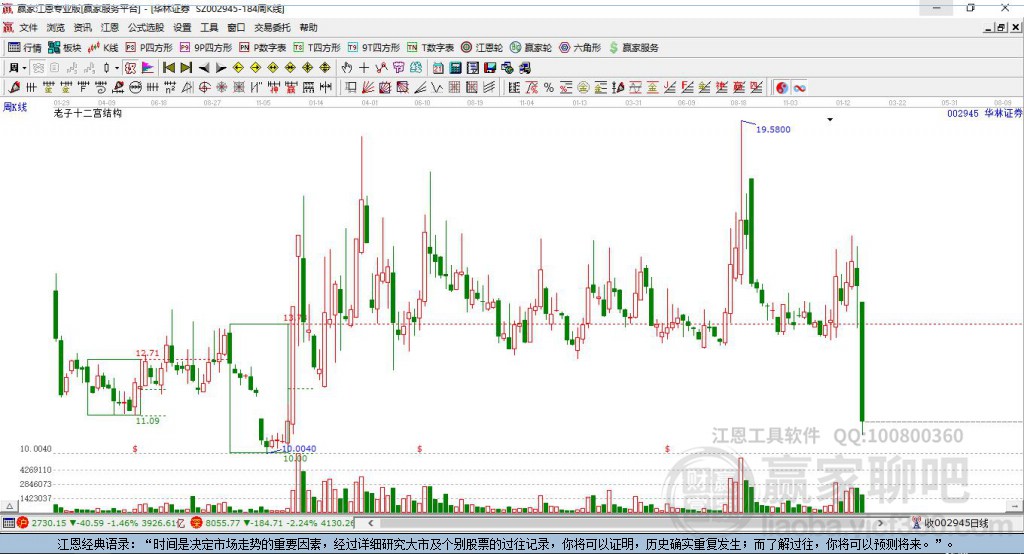
Task: Click the 沪 Shanghai index badge
Action: (23, 523)
